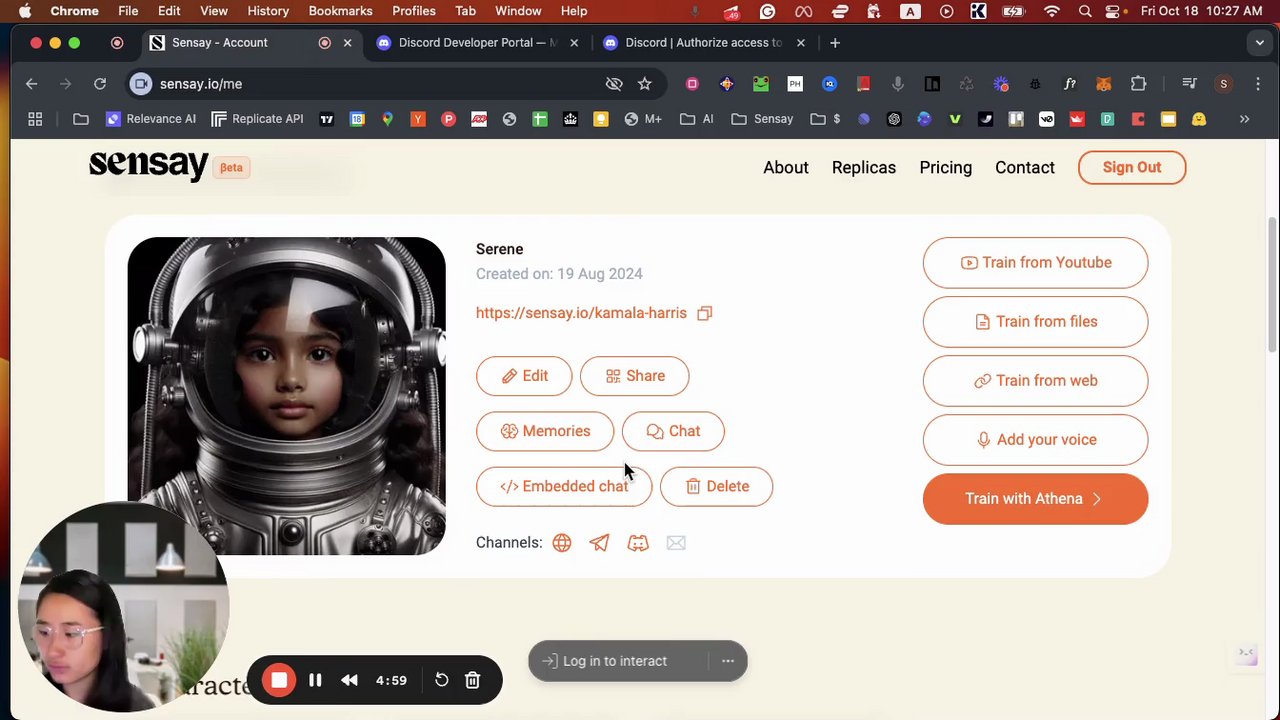
Task: Click Train from Youtube
Action: click(x=1035, y=263)
